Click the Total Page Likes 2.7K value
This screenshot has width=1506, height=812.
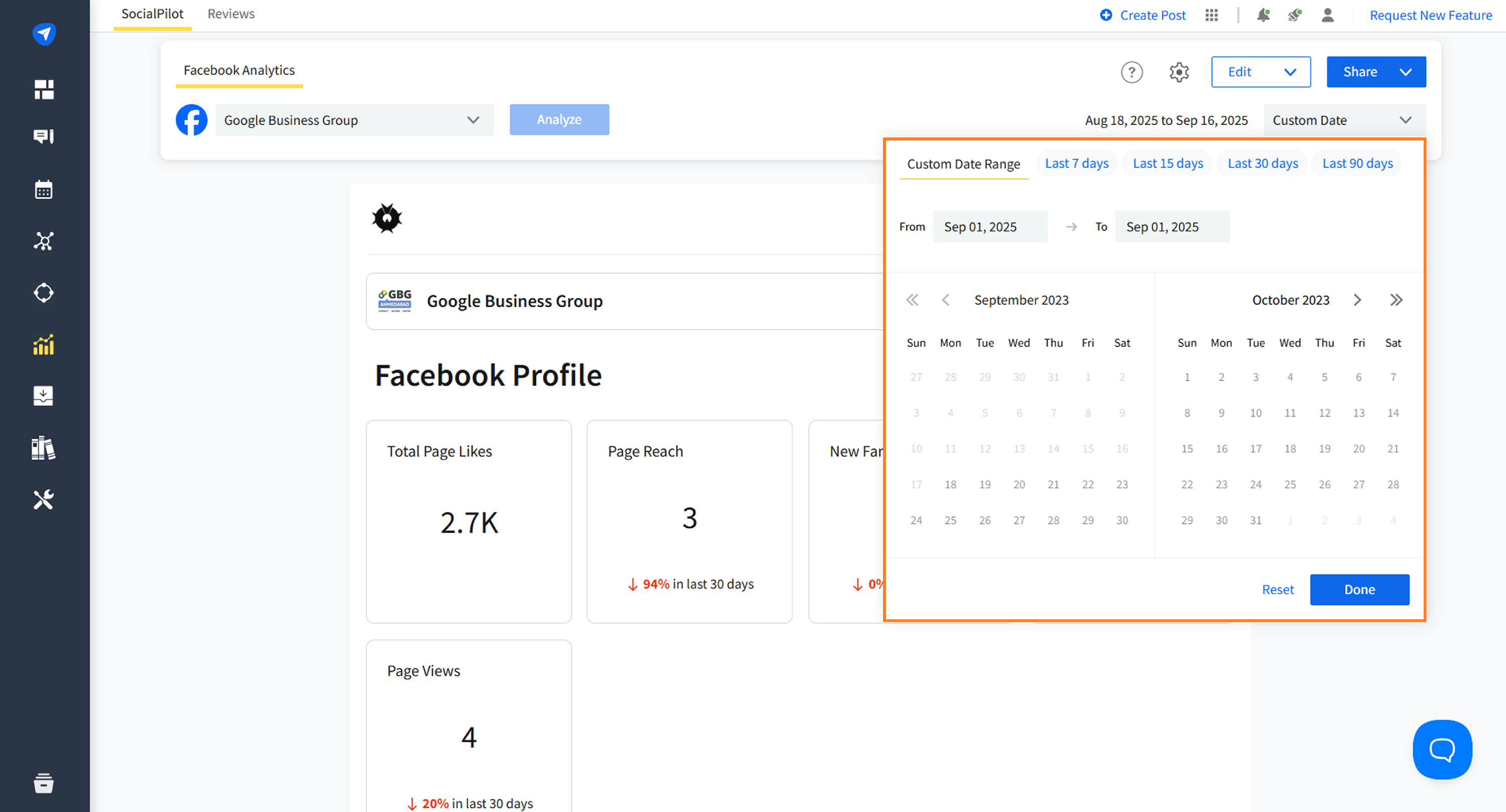469,522
